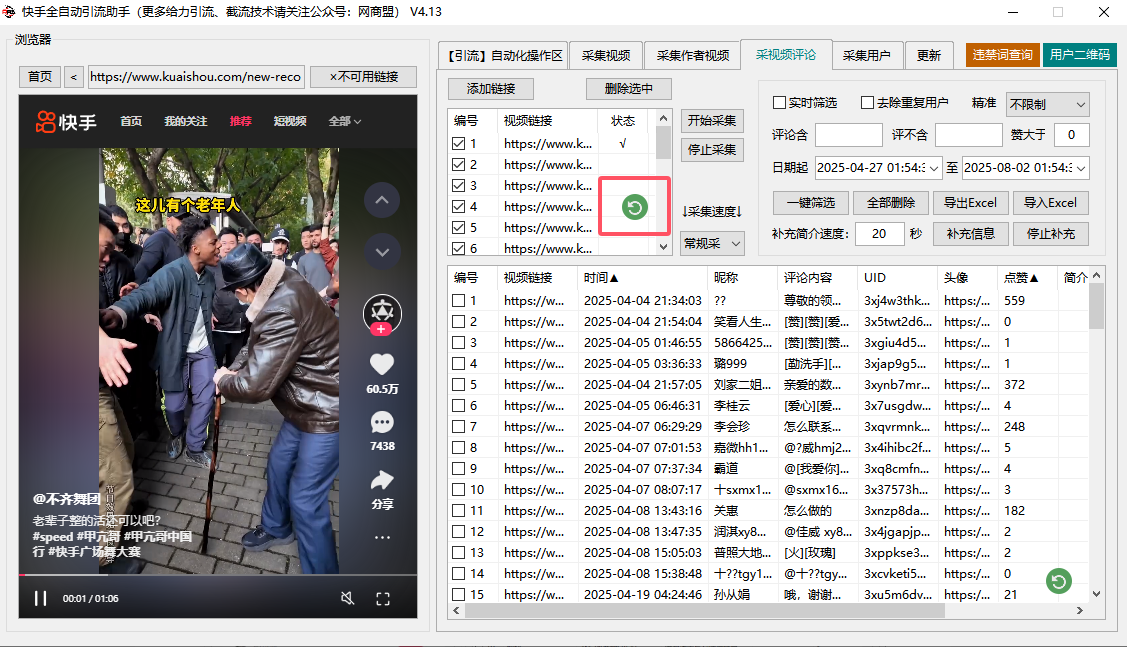
Task: Click the 违禁词查询 button
Action: 1002,55
